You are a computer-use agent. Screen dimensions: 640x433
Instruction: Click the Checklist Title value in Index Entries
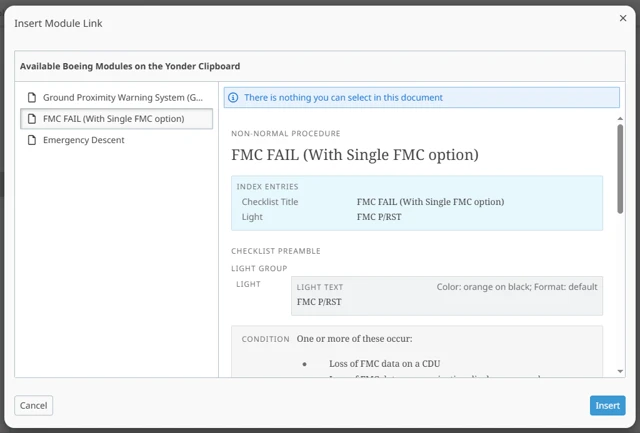click(x=430, y=202)
